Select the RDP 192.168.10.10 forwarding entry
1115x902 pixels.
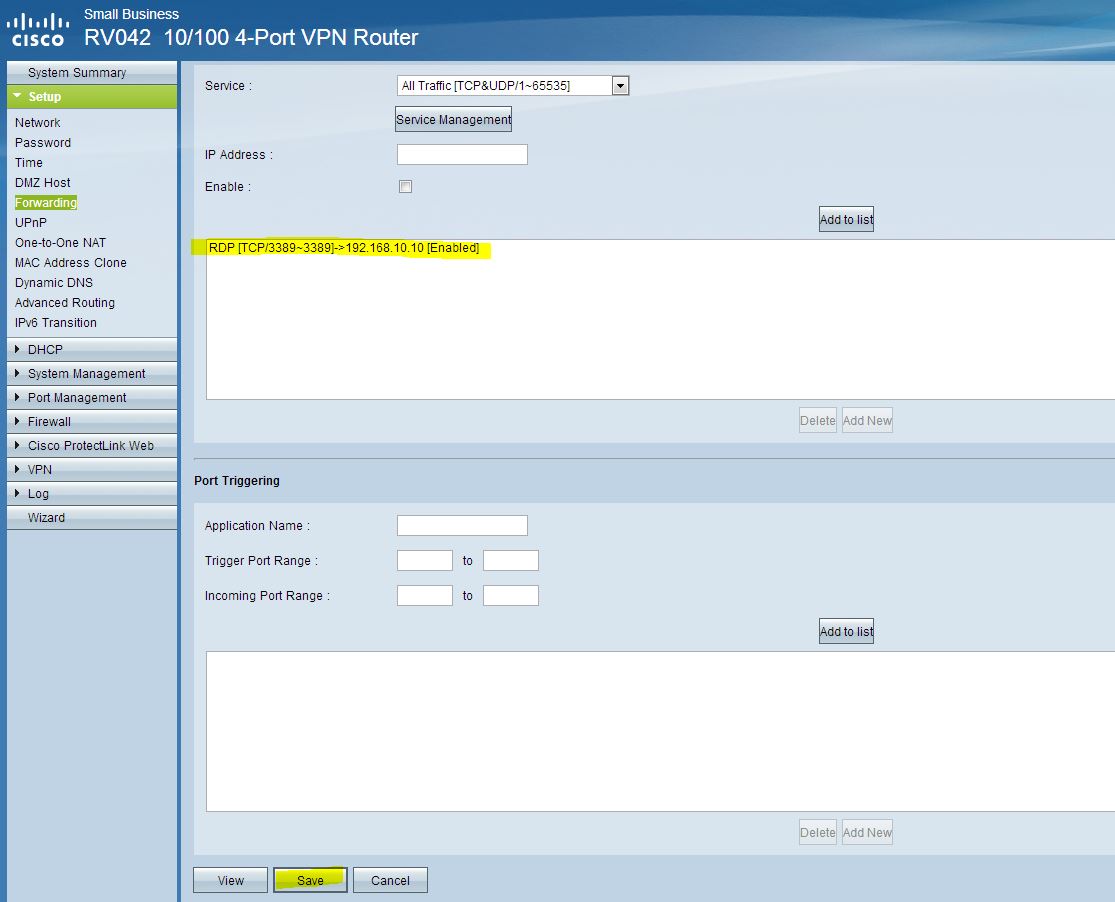343,248
